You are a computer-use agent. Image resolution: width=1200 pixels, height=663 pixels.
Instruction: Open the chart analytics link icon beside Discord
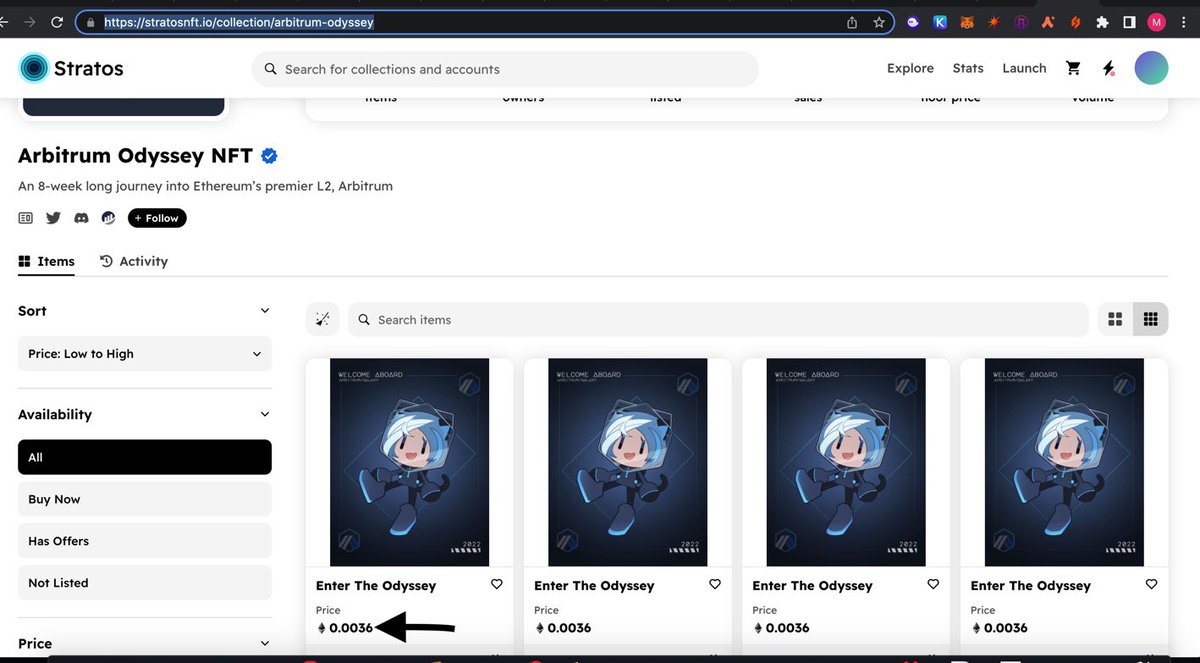(x=109, y=218)
